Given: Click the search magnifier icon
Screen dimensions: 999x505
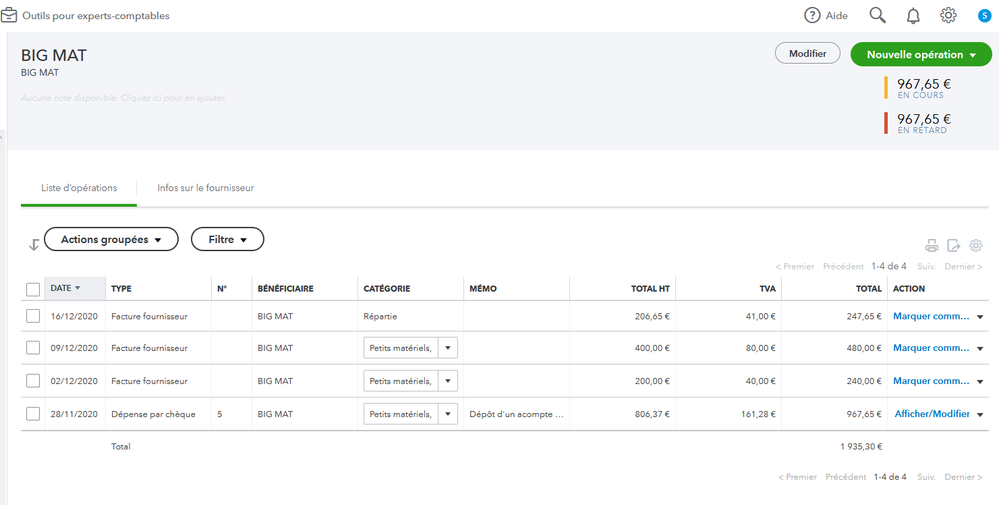Looking at the screenshot, I should tap(878, 16).
